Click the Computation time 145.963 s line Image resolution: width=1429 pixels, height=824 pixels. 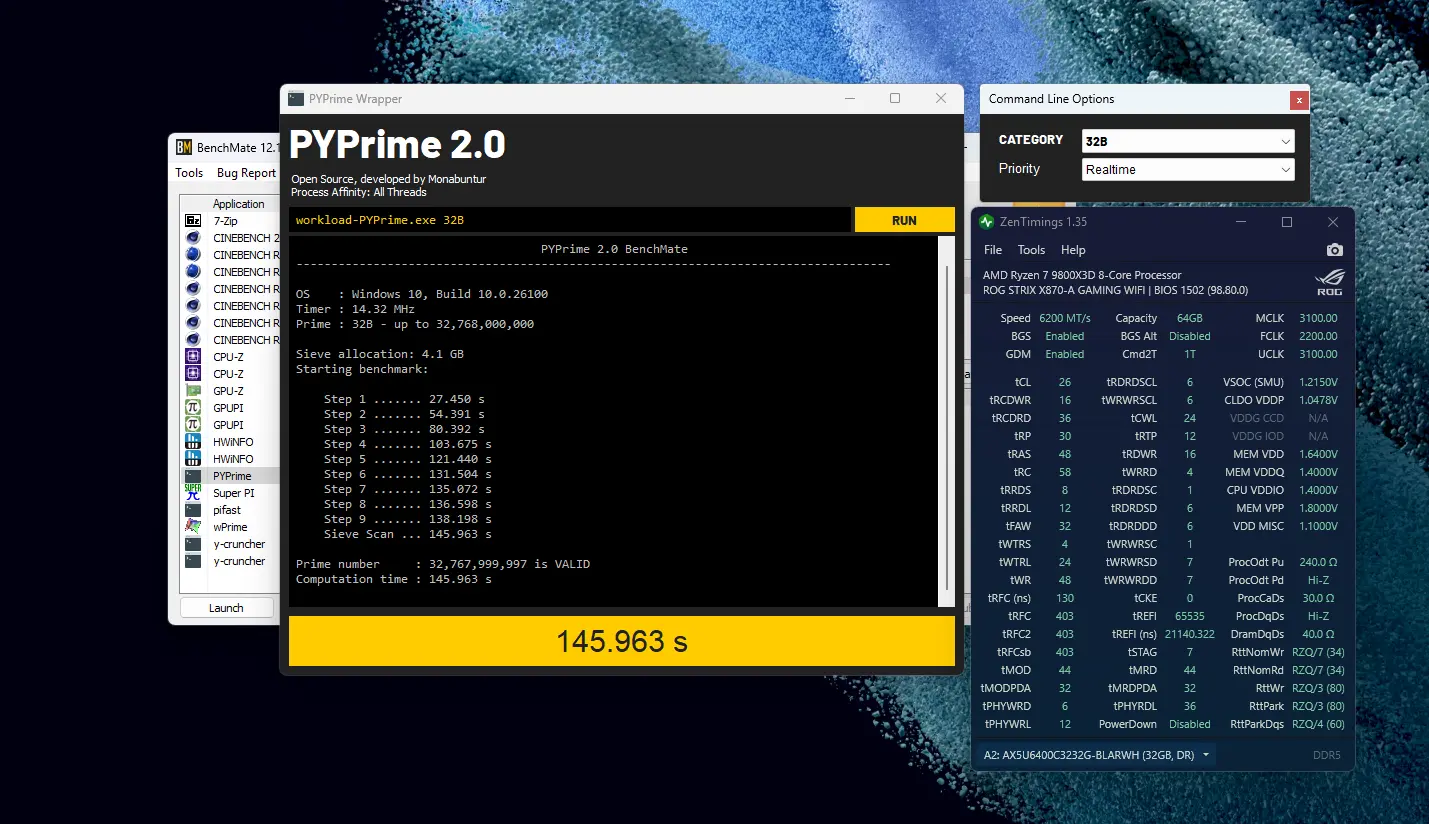coord(394,579)
